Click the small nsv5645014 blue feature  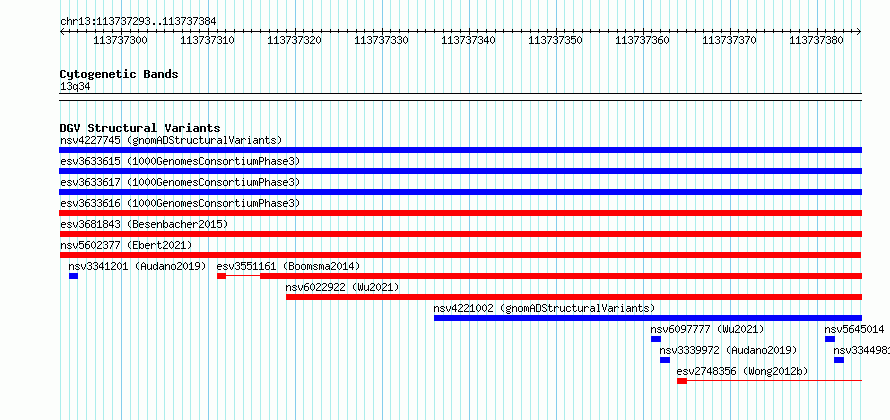point(830,339)
